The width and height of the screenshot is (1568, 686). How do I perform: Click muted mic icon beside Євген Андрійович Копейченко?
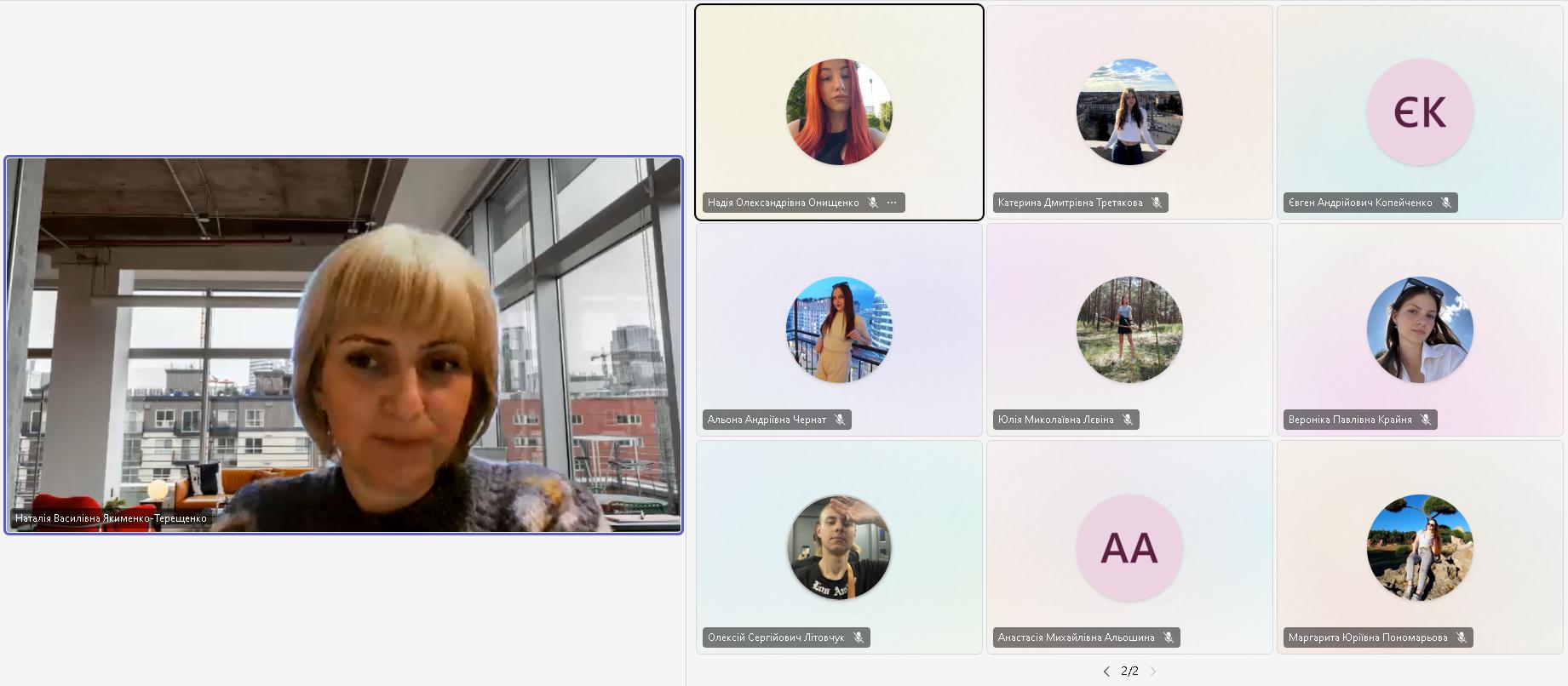tap(1446, 203)
